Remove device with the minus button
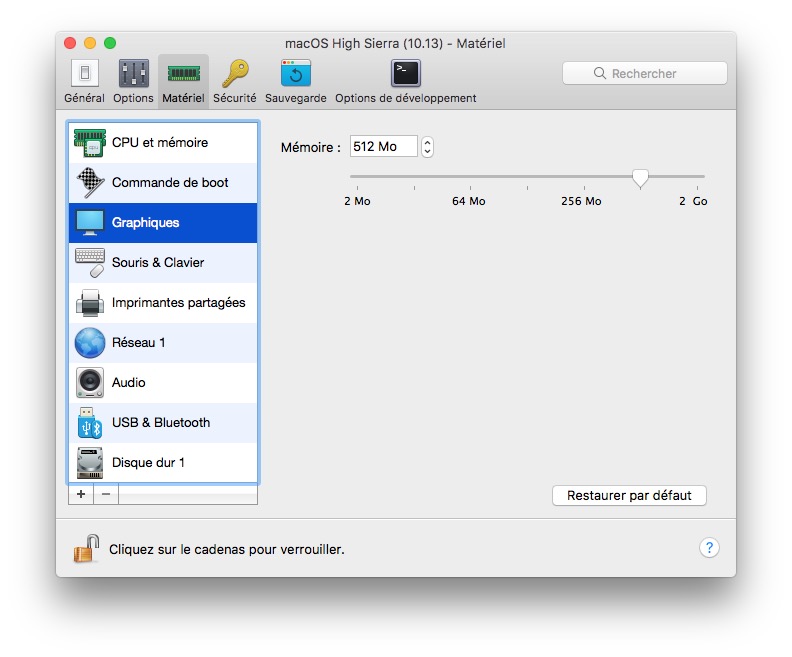 (106, 494)
